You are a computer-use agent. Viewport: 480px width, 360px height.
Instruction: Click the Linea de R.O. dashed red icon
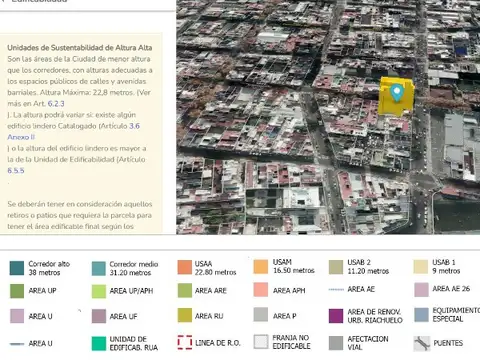tap(185, 342)
